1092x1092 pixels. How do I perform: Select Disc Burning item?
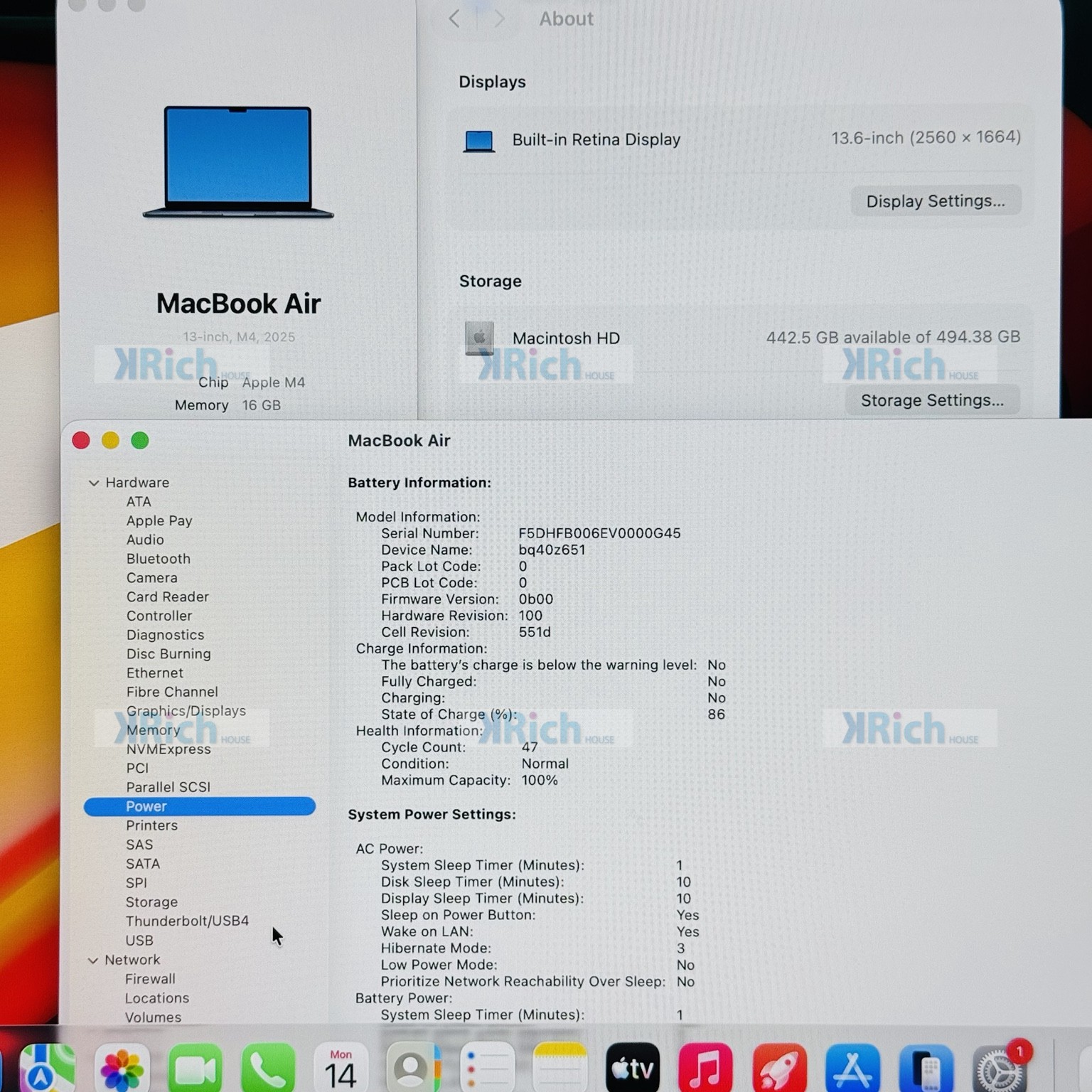click(x=168, y=654)
